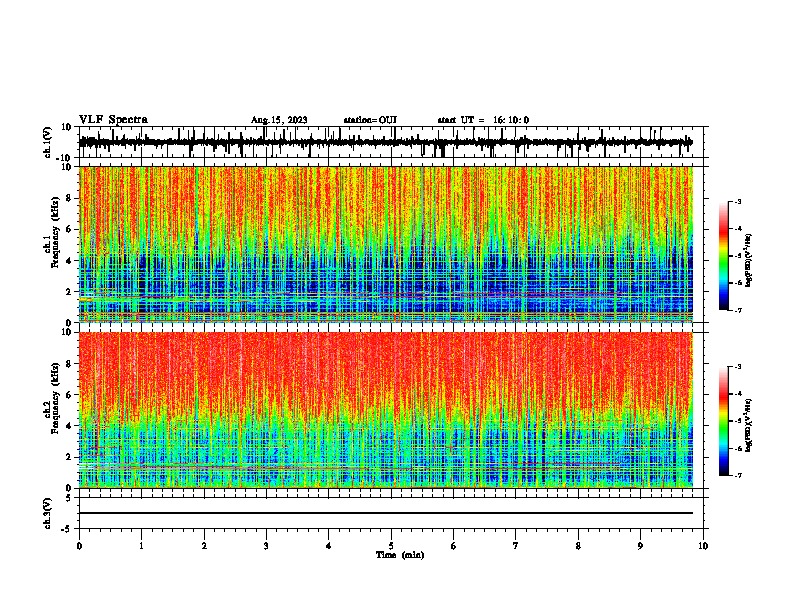Click the ch.1 voltage waveform trace panel

coord(393,142)
